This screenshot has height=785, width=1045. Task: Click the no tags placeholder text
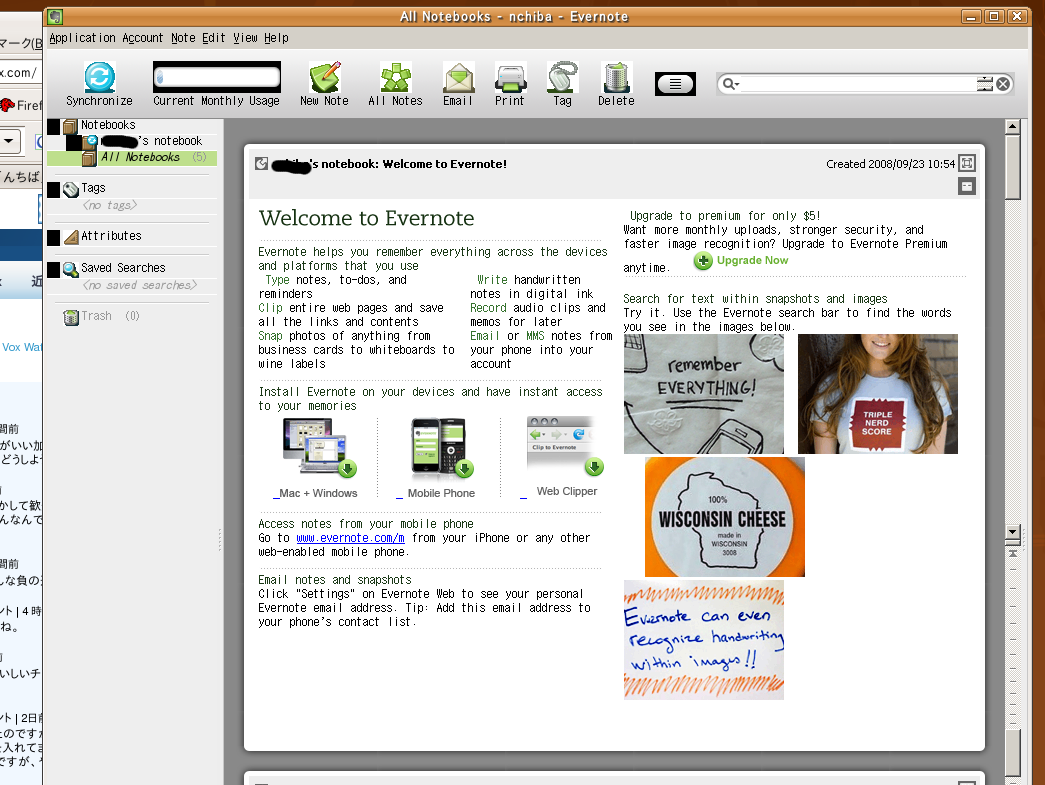click(x=110, y=205)
